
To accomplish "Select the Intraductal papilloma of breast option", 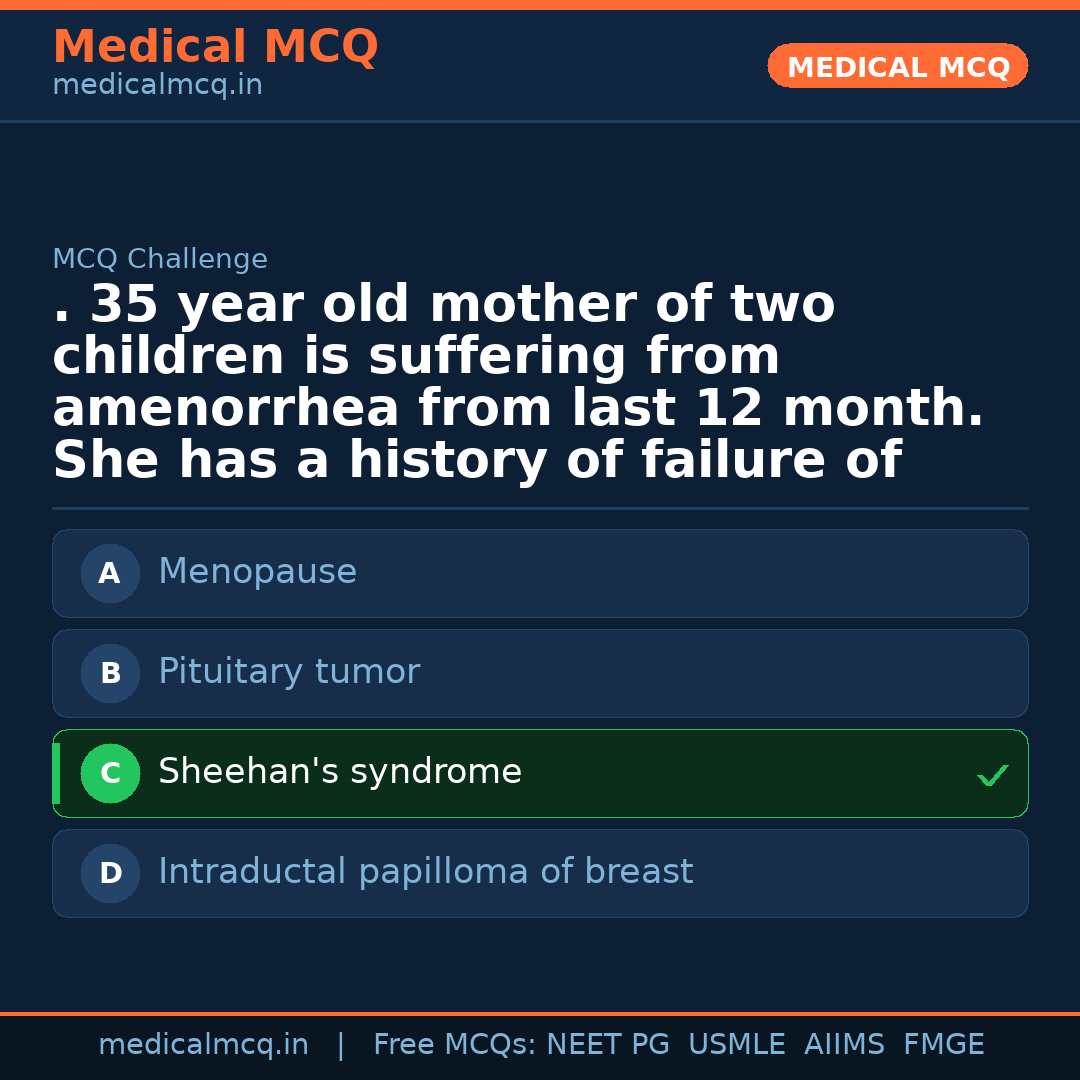I will click(x=540, y=873).
